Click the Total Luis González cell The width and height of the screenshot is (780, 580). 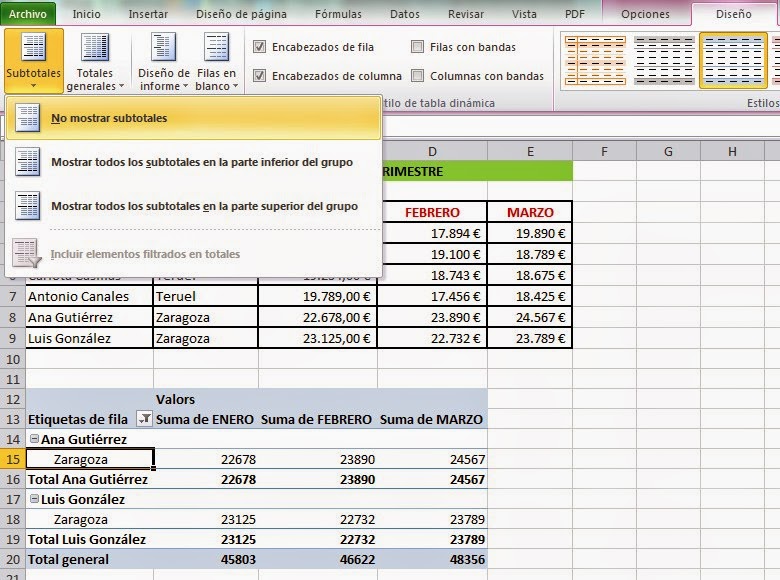[x=90, y=539]
